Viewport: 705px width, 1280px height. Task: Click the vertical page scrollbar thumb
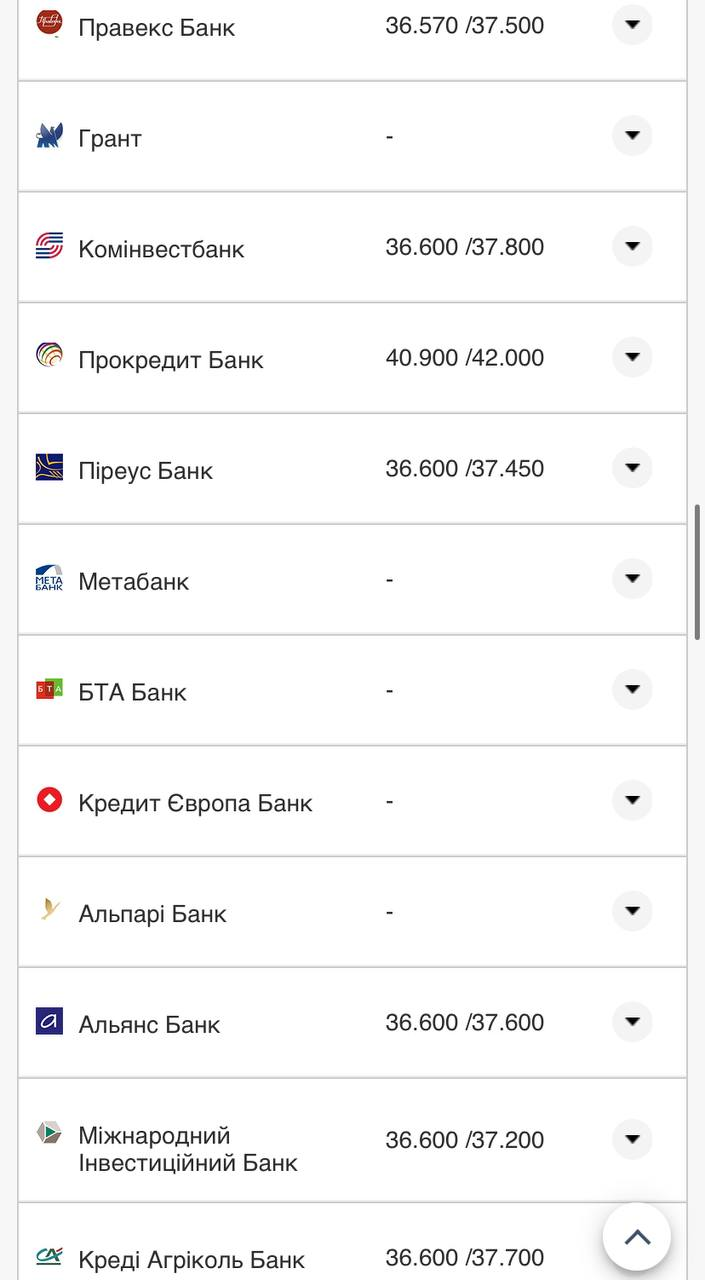(697, 572)
